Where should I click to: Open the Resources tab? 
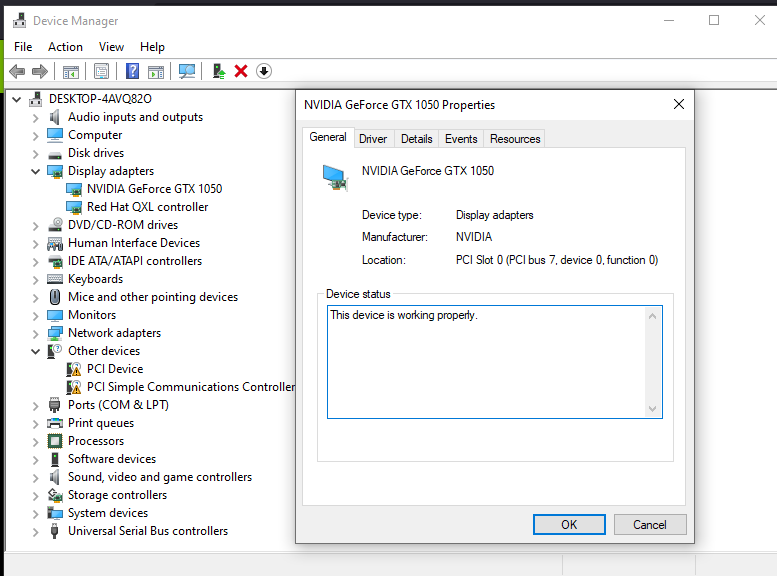515,139
